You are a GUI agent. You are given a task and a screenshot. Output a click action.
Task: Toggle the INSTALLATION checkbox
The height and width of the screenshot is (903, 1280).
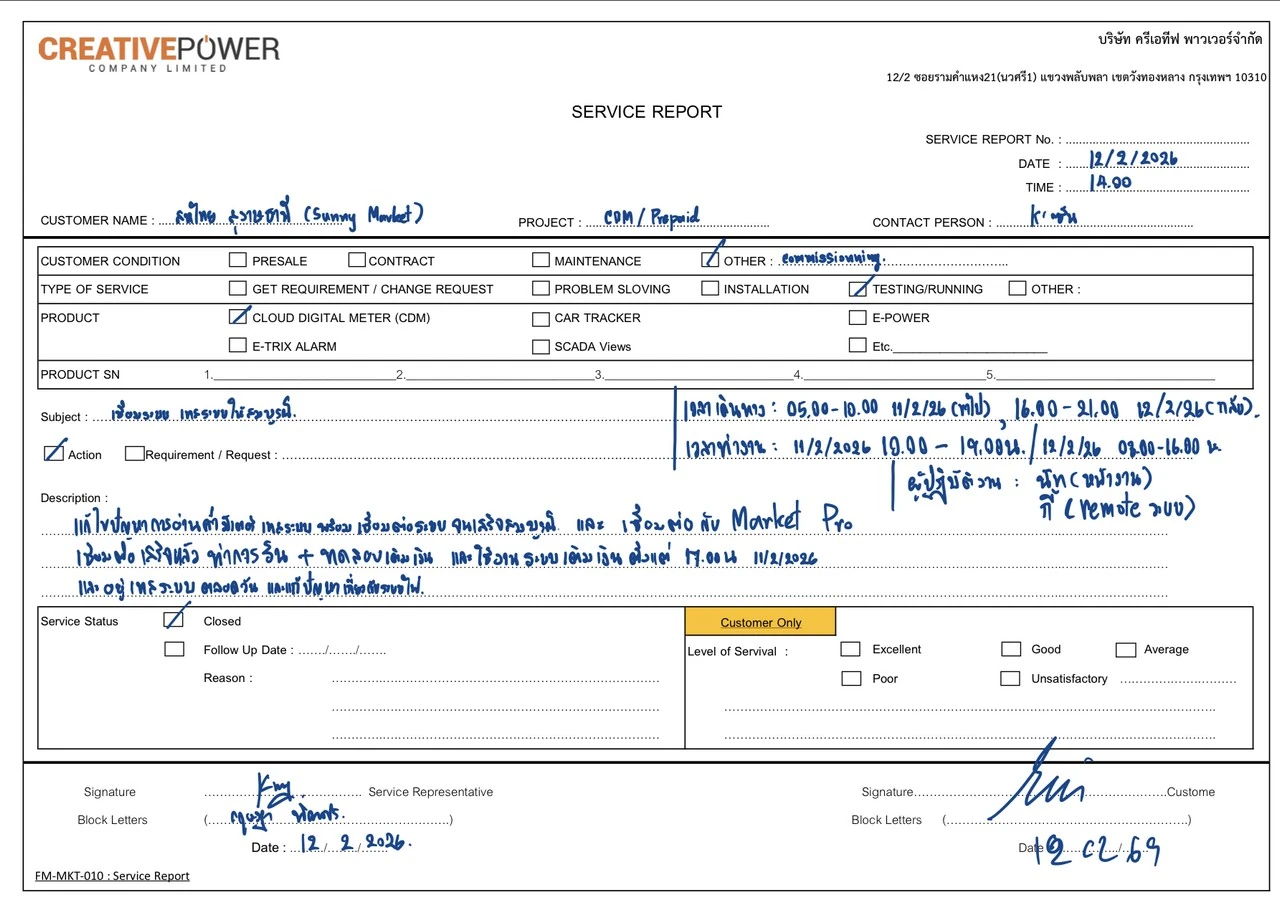pyautogui.click(x=710, y=288)
